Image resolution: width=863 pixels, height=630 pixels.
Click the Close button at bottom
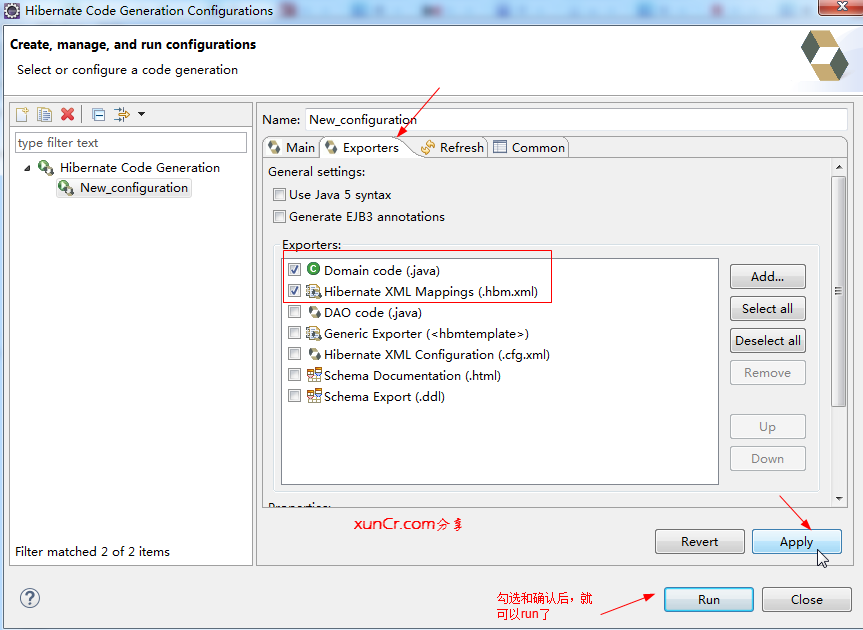(x=807, y=599)
